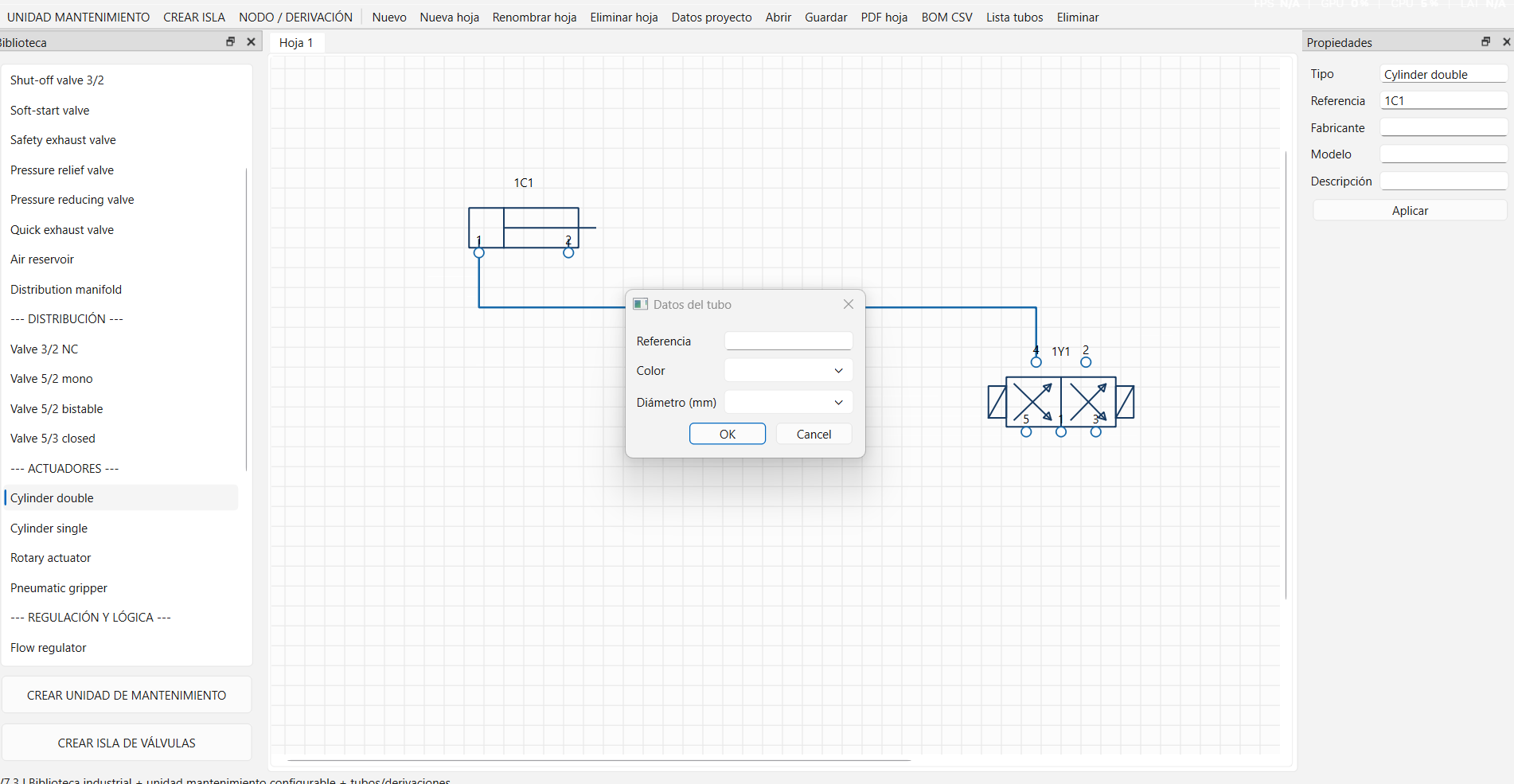Click port 5 connector of valve 1Y1
The image size is (1514, 784).
[x=1026, y=432]
